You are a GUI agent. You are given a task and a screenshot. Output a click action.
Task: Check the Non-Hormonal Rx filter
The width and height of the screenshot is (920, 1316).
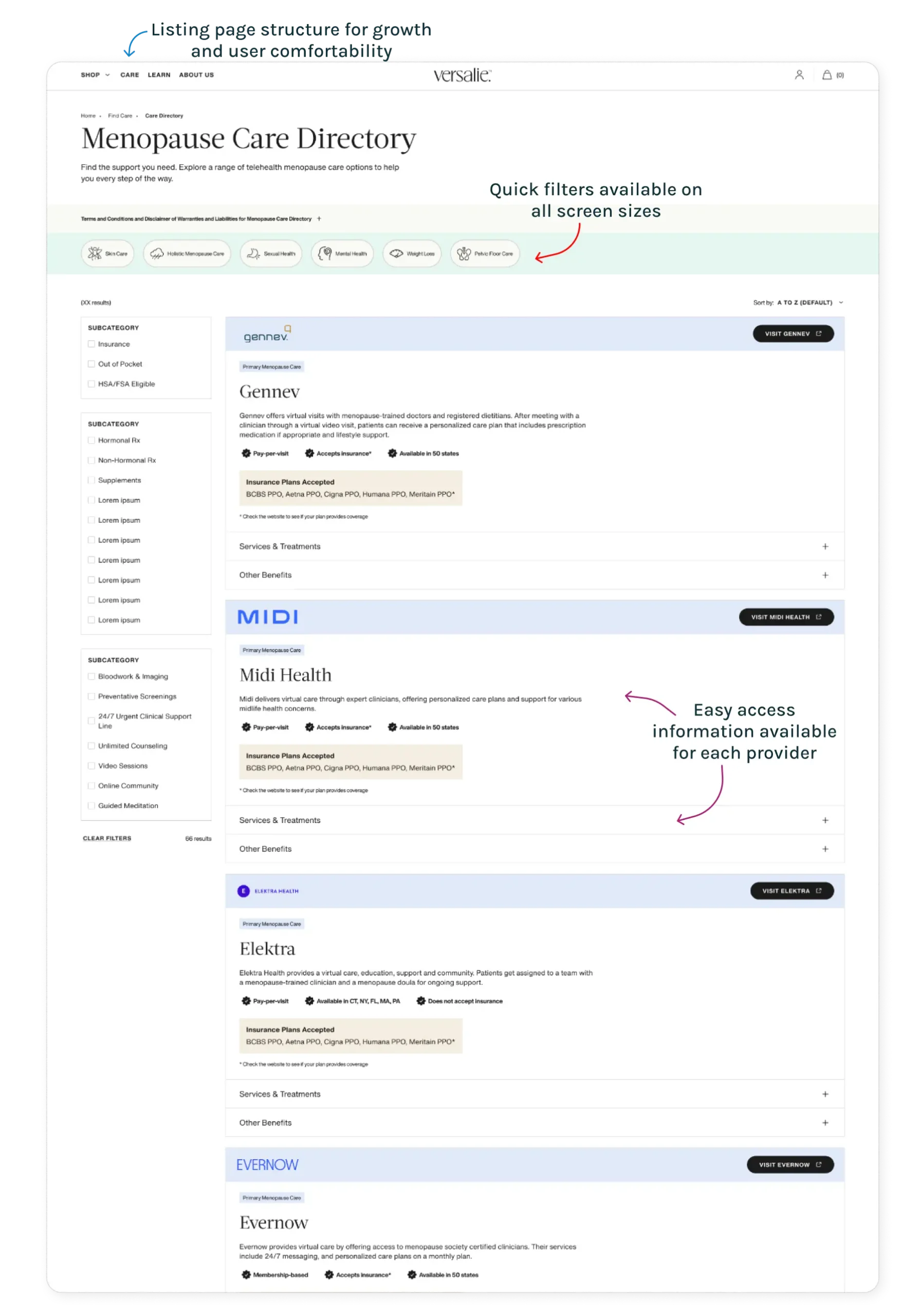[x=91, y=460]
